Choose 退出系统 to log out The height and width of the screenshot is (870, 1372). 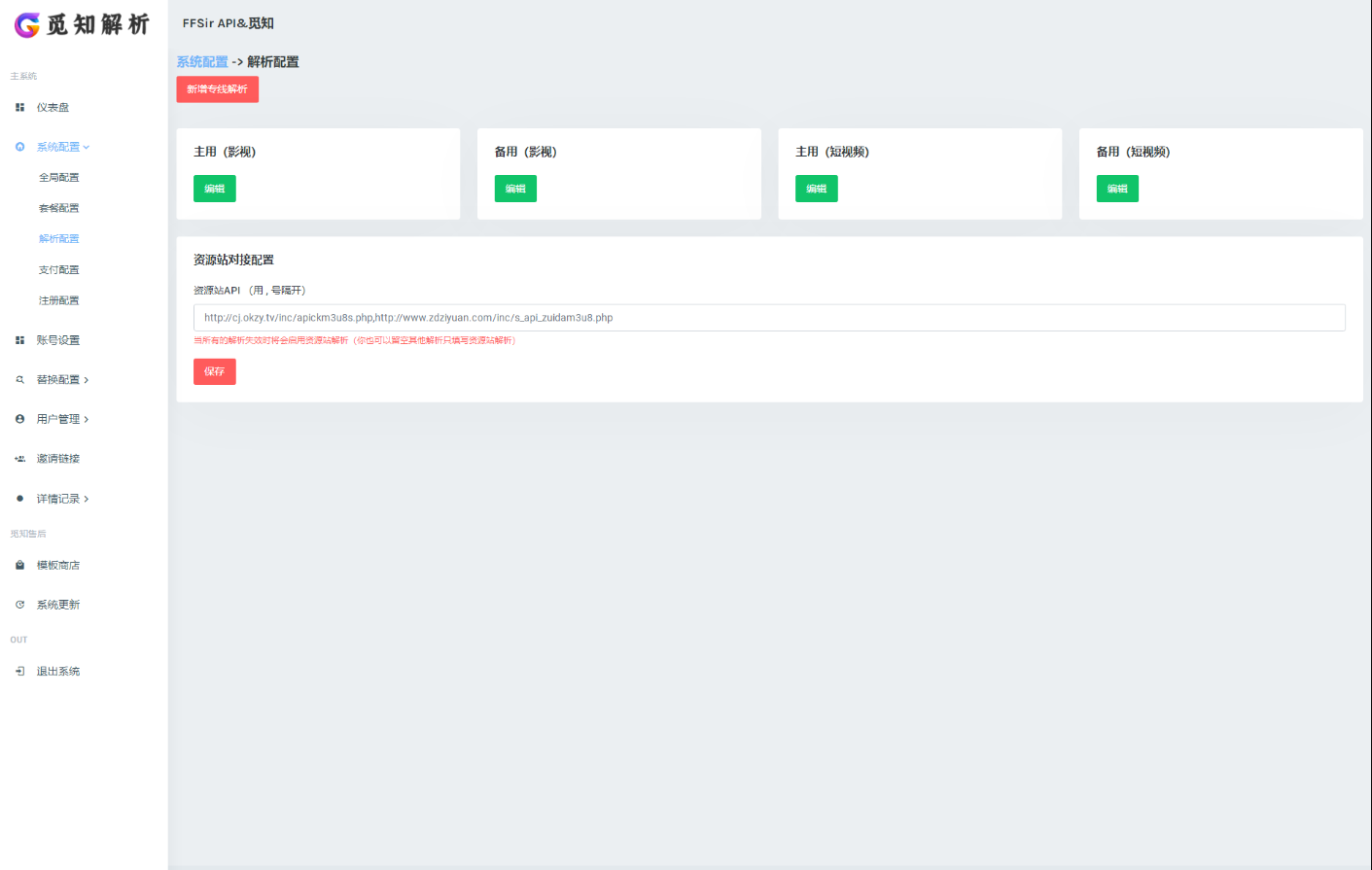[58, 672]
